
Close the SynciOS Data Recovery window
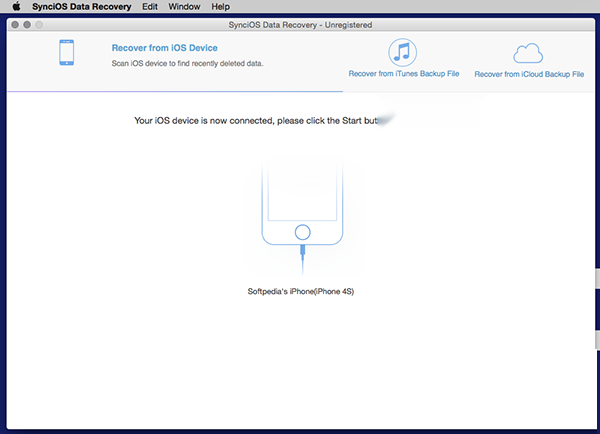[15, 25]
